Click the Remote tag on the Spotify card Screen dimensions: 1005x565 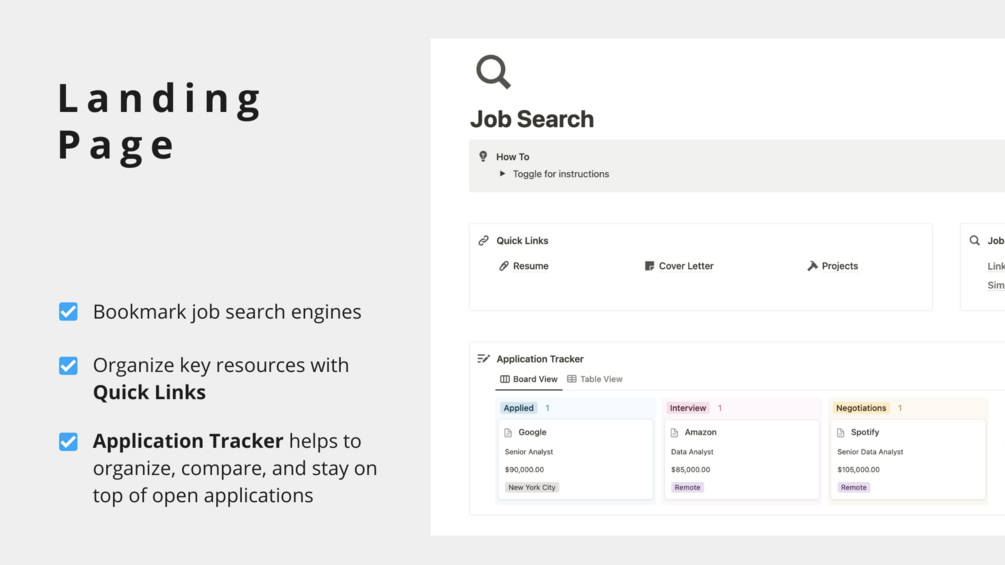(x=853, y=488)
